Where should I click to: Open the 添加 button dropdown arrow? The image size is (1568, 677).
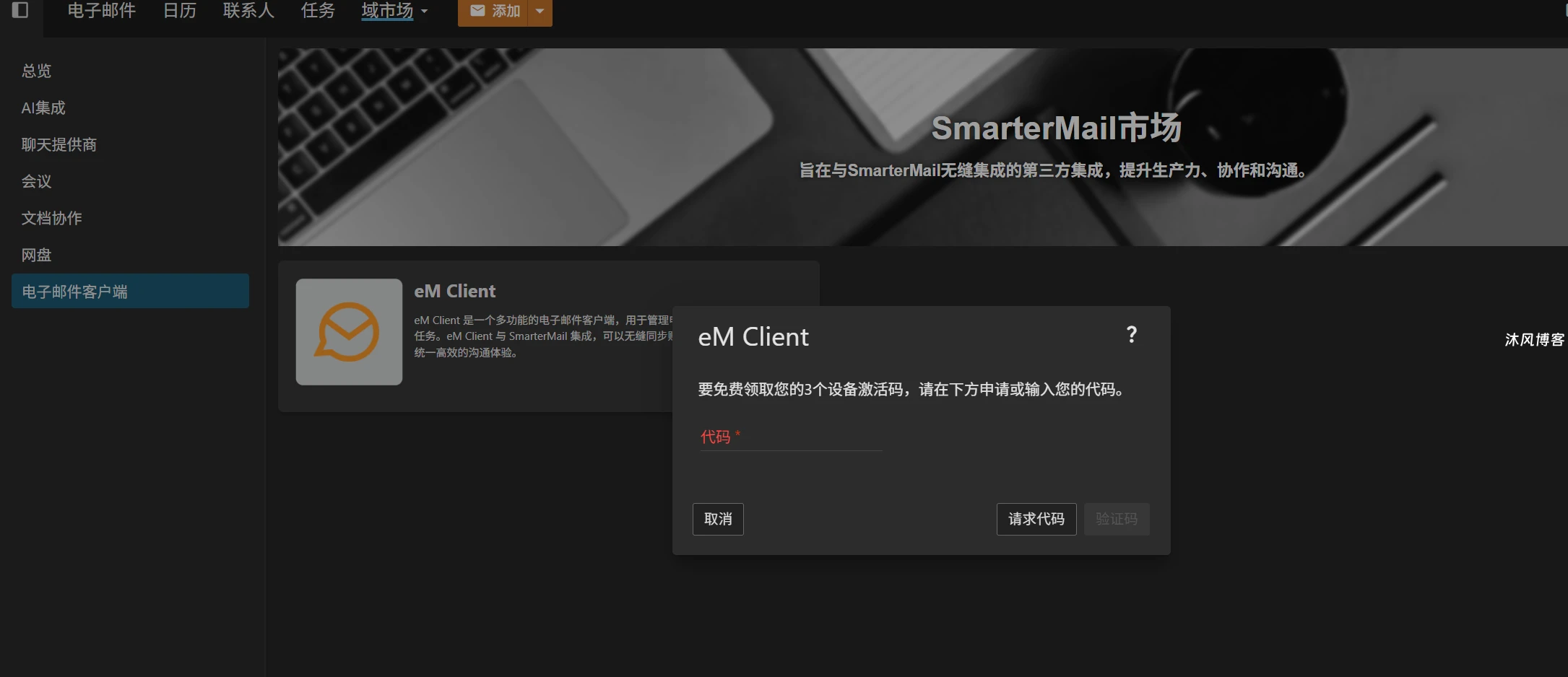[540, 12]
